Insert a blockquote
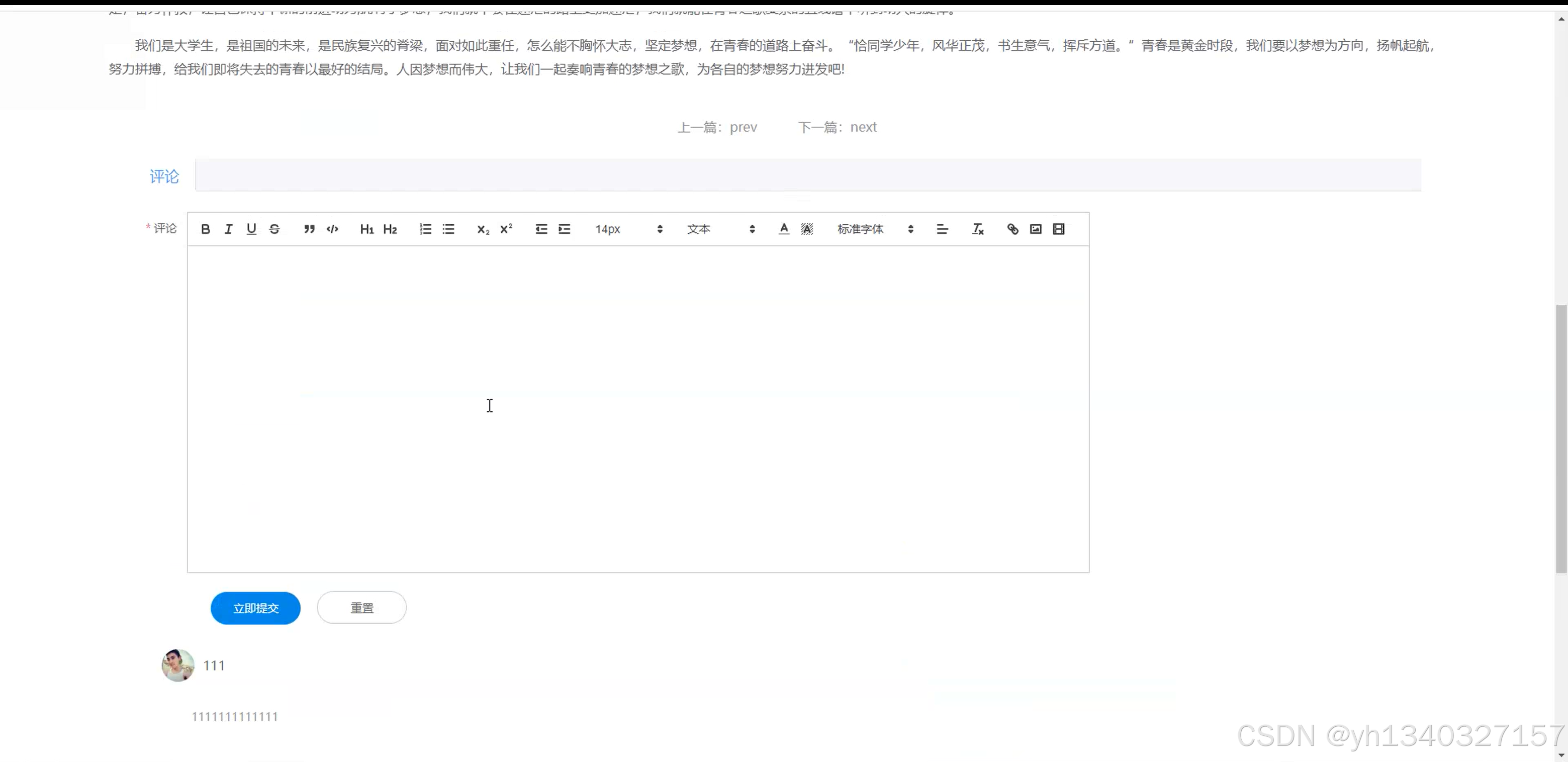1568x762 pixels. pos(309,229)
